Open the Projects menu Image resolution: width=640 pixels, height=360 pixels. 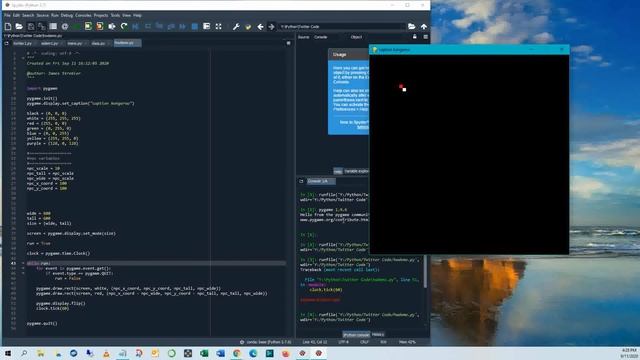tap(101, 16)
